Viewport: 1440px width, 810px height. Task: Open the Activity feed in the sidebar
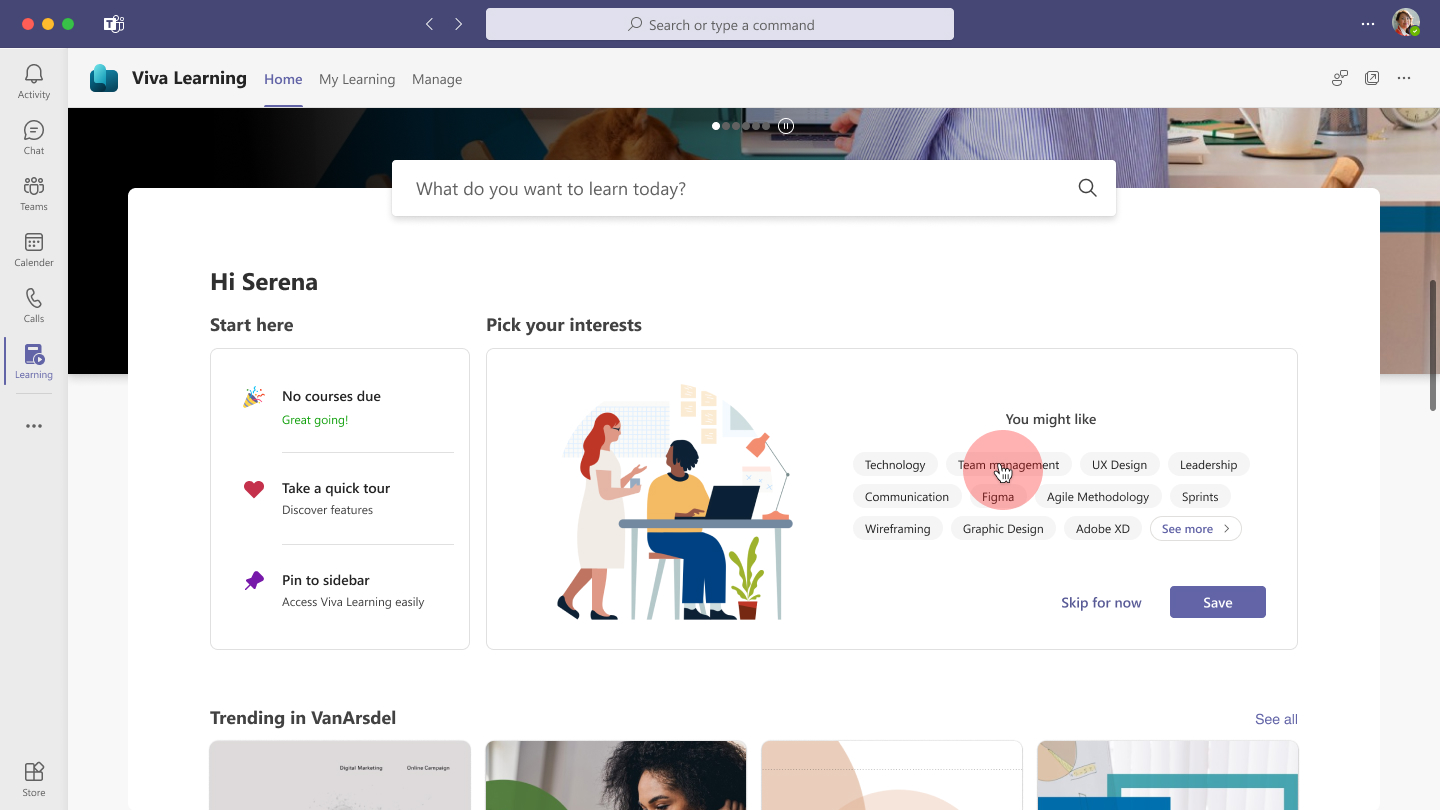34,81
